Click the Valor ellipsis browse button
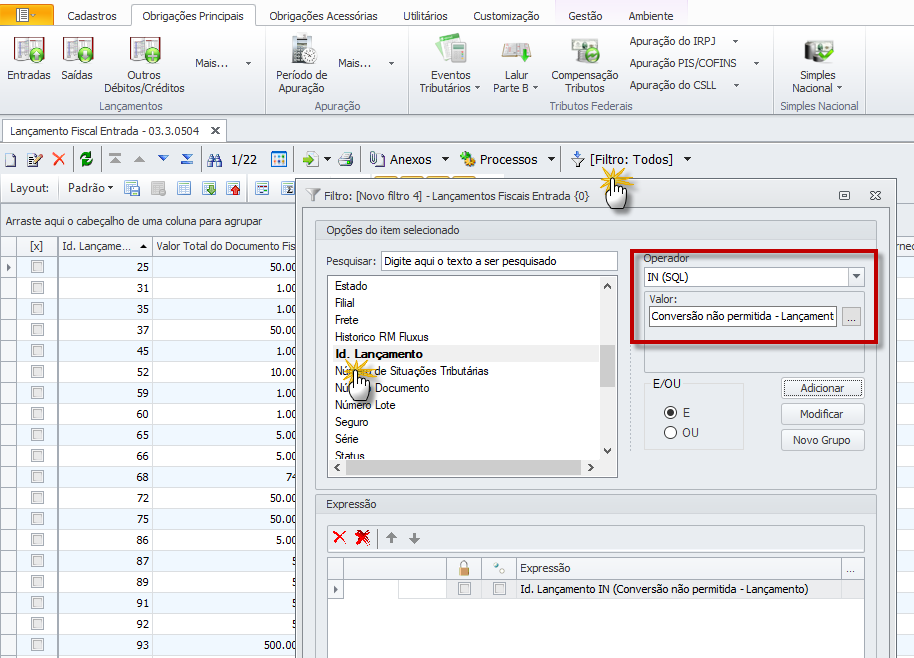The height and width of the screenshot is (658, 914). pyautogui.click(x=852, y=317)
